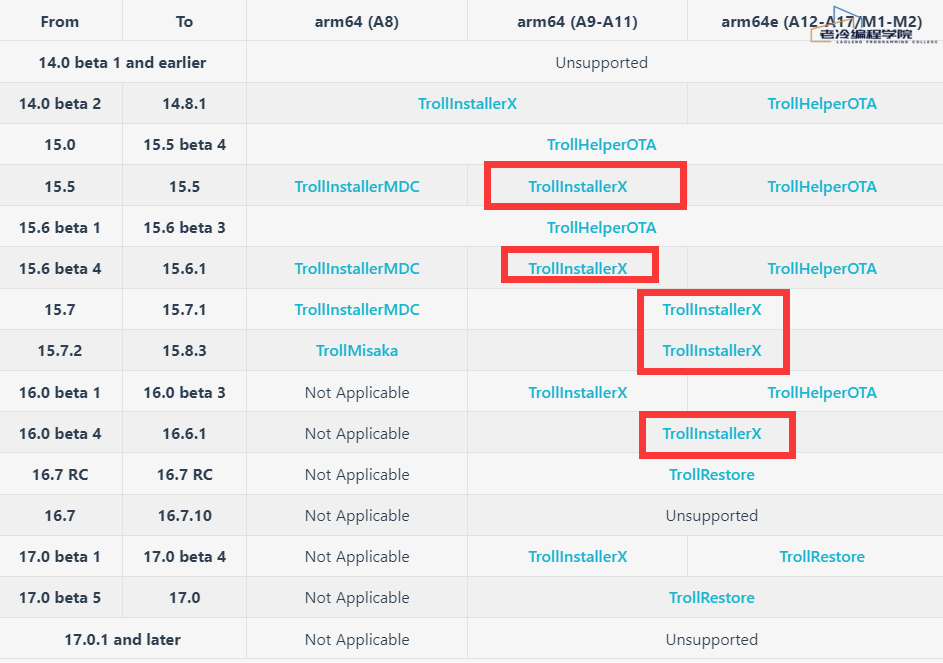Open TrollInstallerX link in the 16.6.1 row
This screenshot has width=943, height=663.
pyautogui.click(x=711, y=433)
